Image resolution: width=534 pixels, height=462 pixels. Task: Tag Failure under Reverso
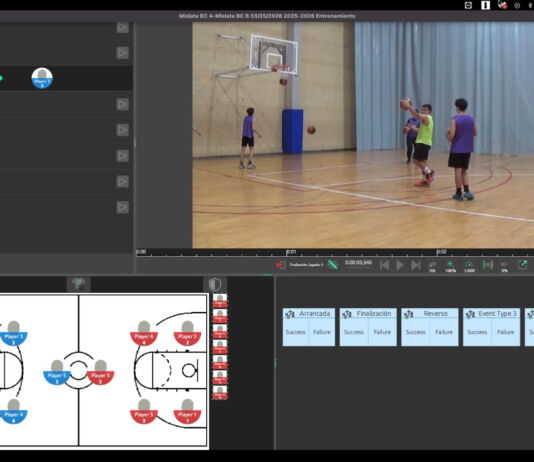pyautogui.click(x=444, y=332)
